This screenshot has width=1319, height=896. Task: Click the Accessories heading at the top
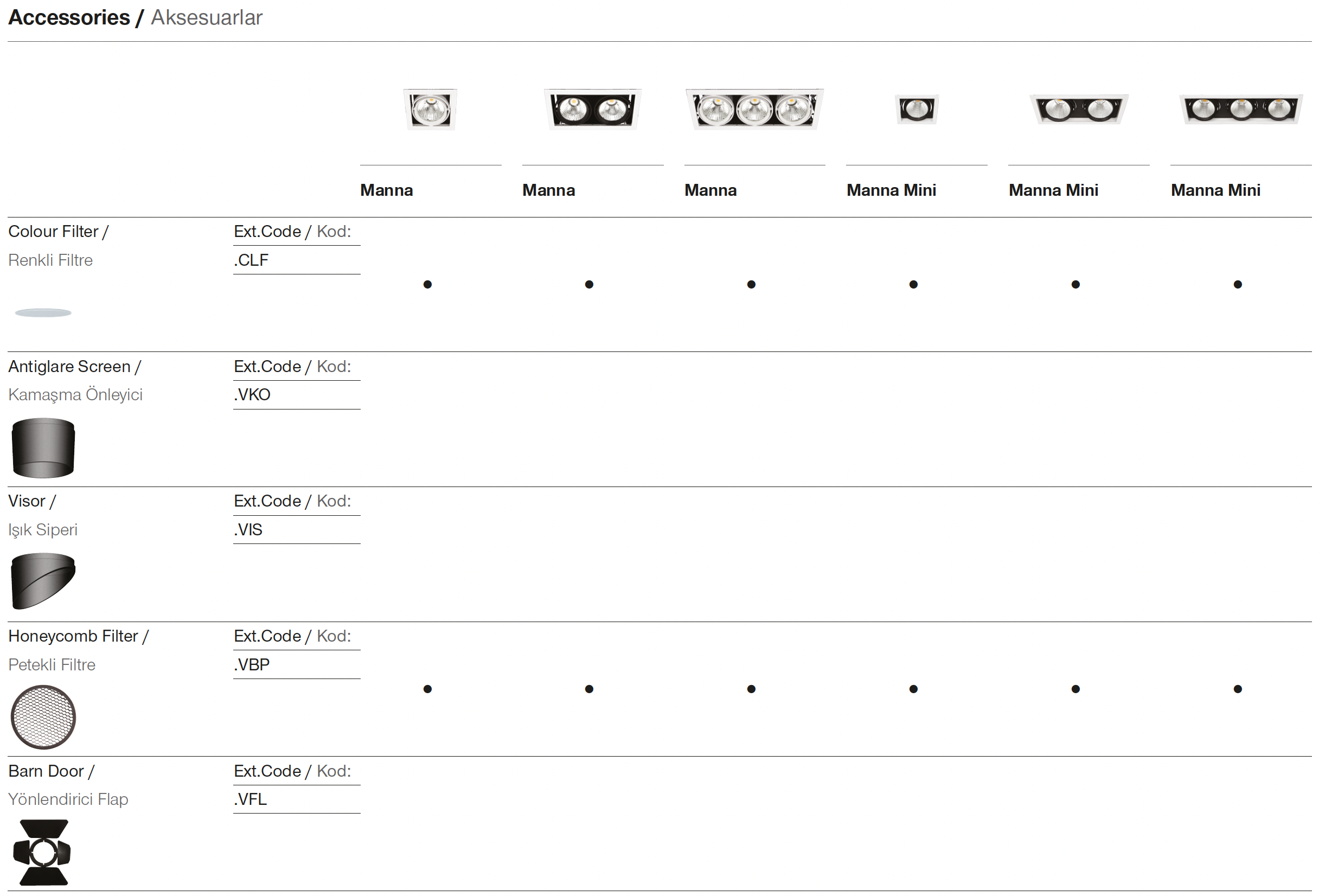(x=69, y=17)
